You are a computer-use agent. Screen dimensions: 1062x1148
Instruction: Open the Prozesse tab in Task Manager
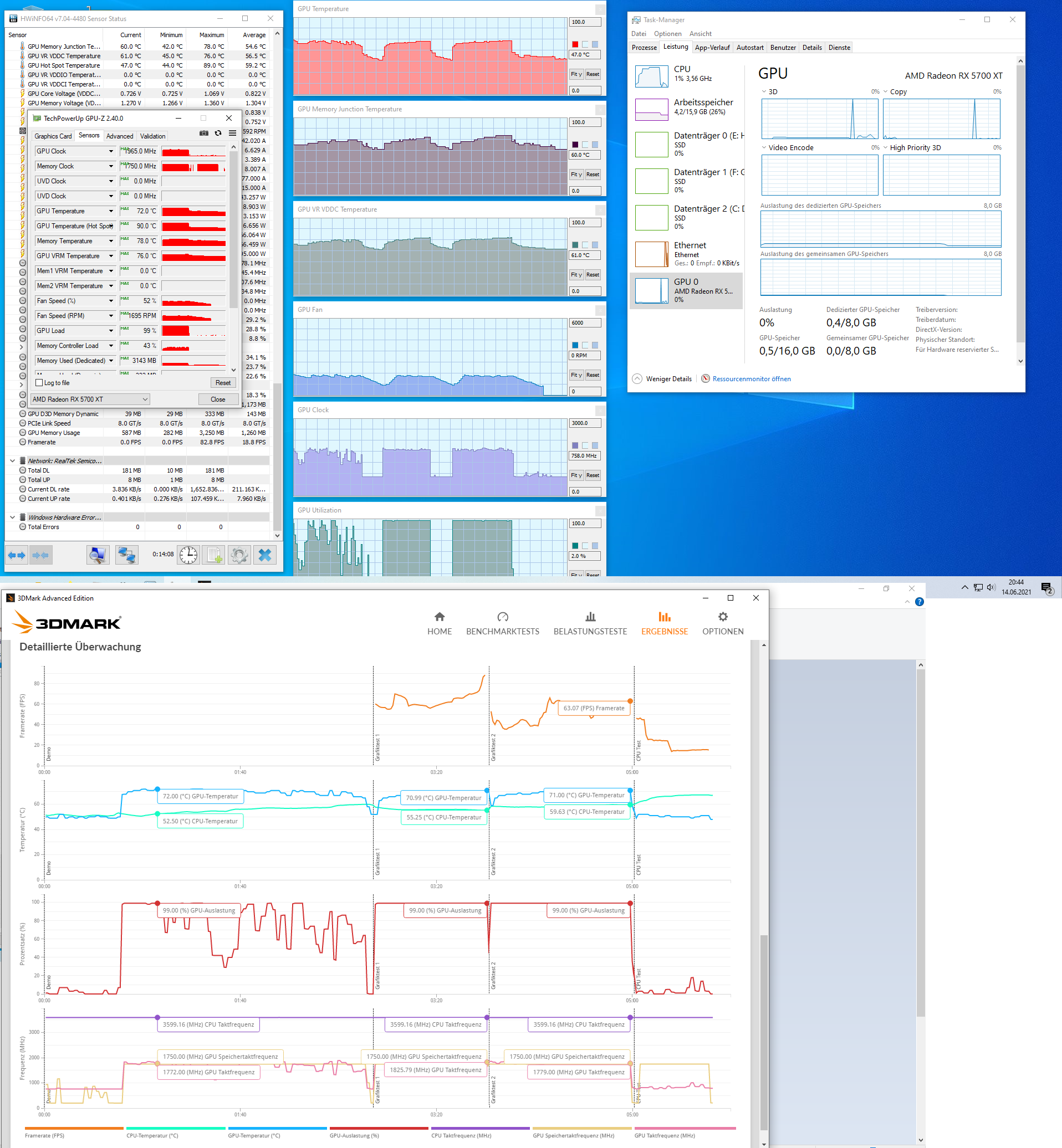coord(644,48)
